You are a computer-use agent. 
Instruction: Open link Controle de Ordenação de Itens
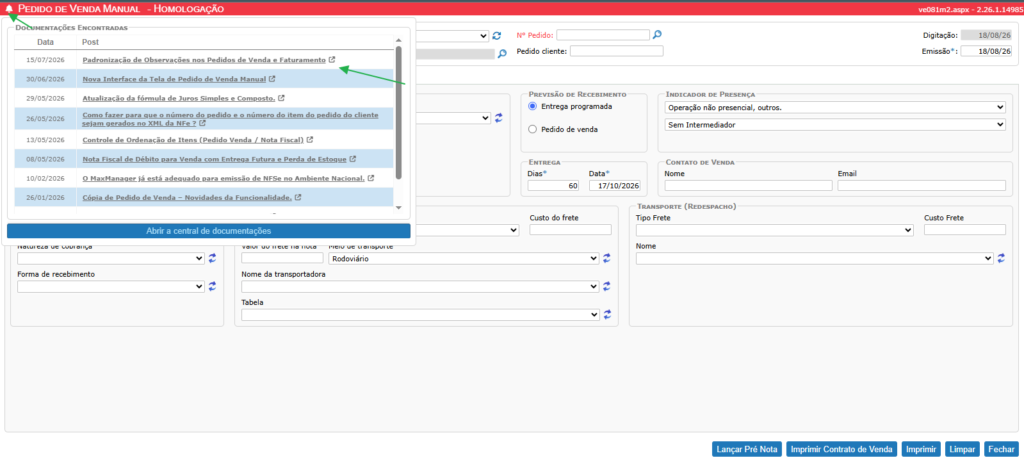coord(193,140)
